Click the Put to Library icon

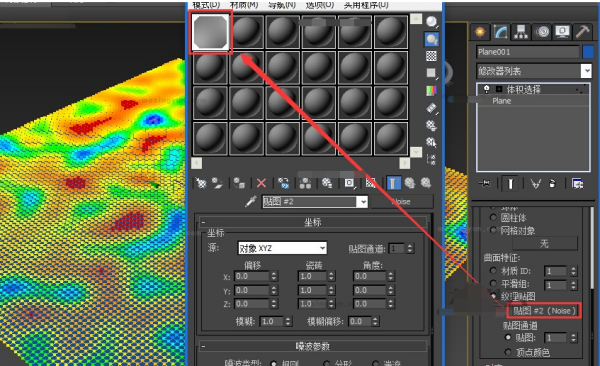(327, 183)
